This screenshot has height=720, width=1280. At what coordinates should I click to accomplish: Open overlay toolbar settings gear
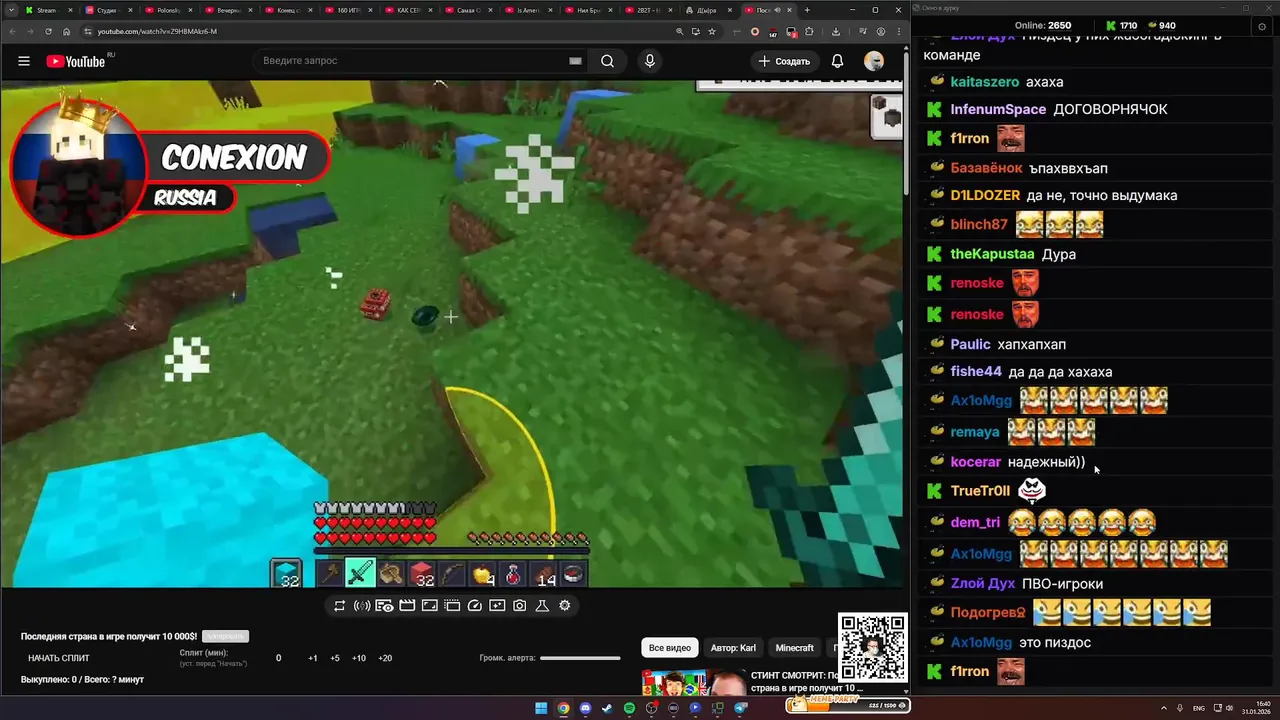(x=565, y=606)
